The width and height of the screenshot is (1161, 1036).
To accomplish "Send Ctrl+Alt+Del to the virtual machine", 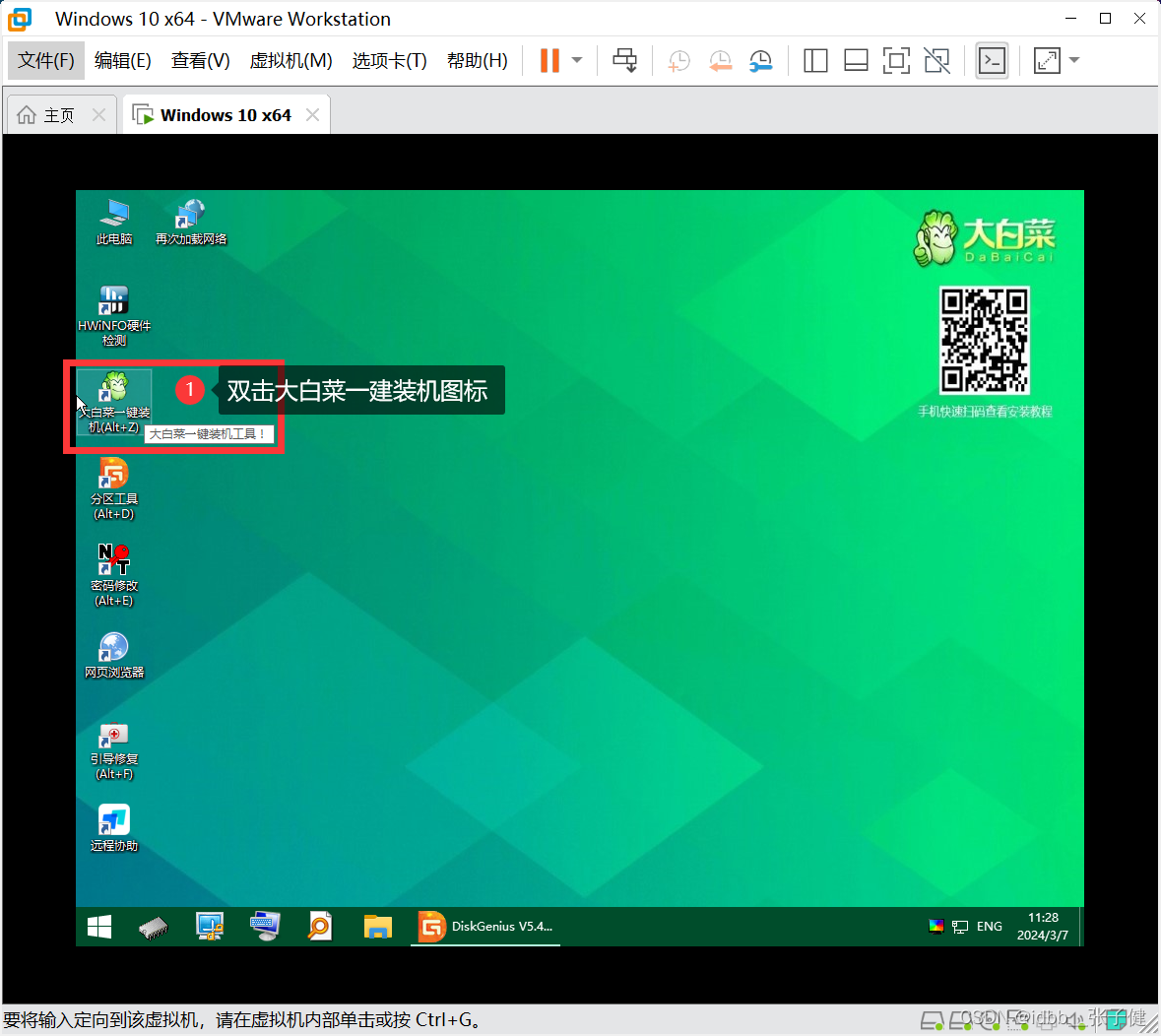I will point(625,61).
